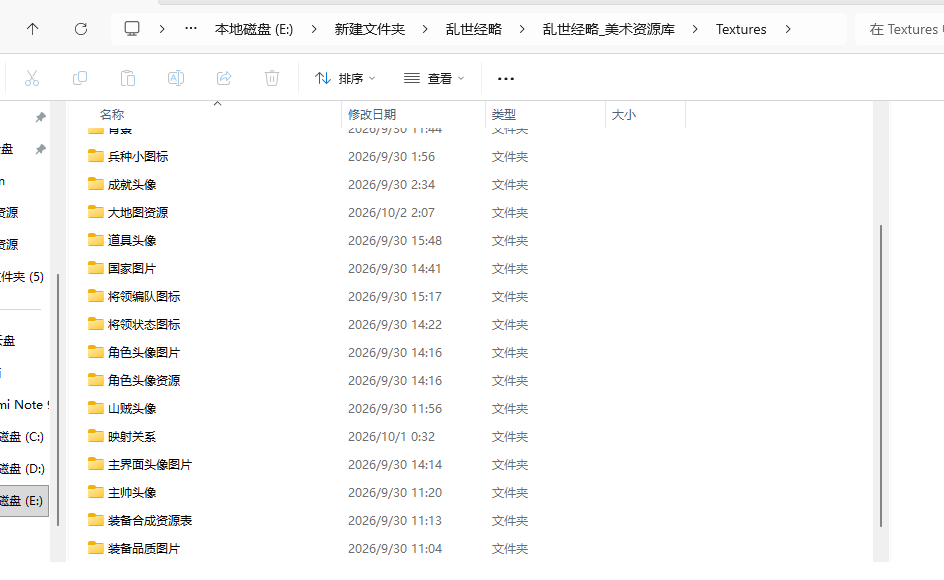Select (C:) drive in sidebar
The height and width of the screenshot is (580, 944).
coord(22,437)
